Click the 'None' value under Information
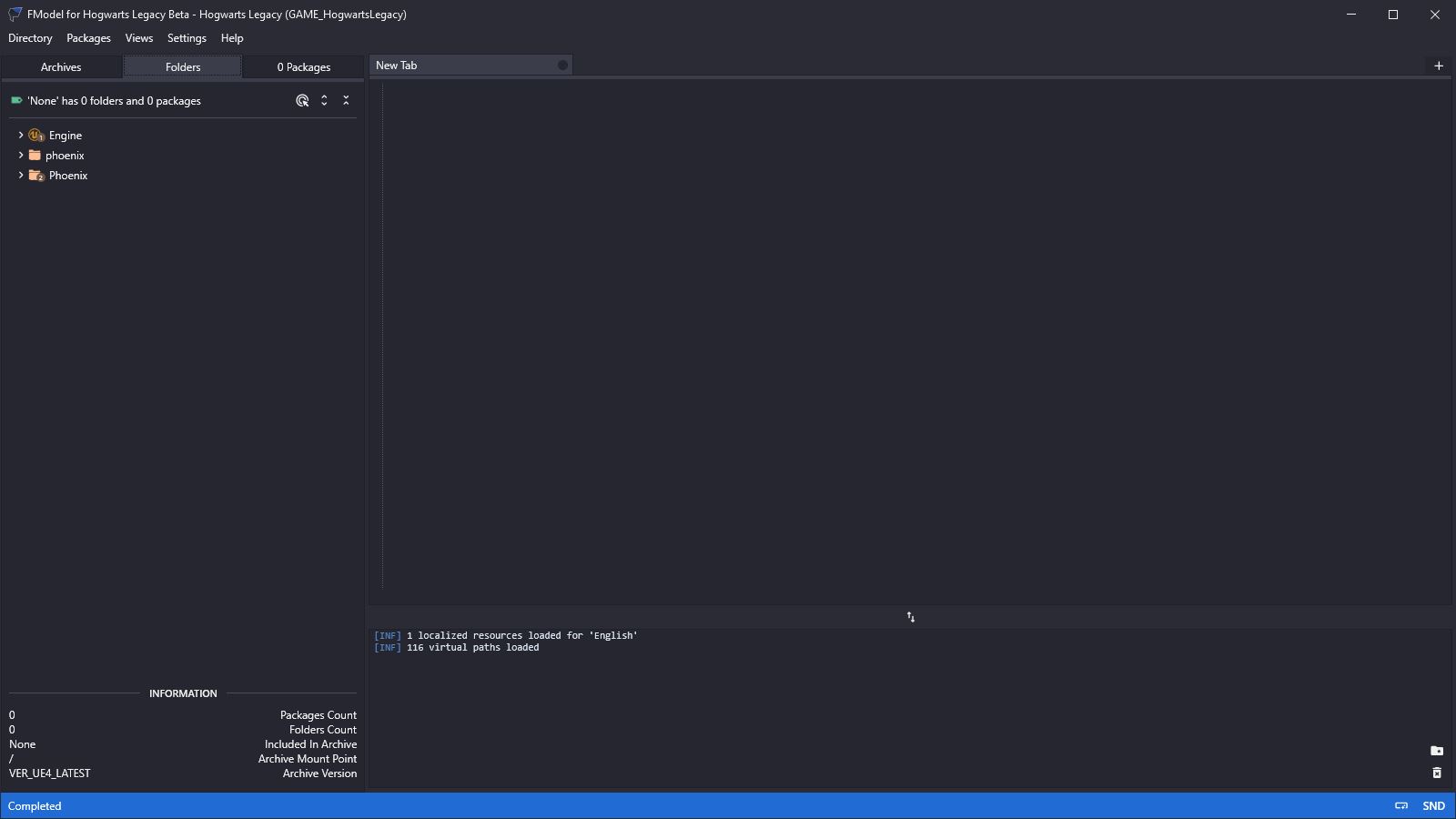The width and height of the screenshot is (1456, 819). point(23,744)
